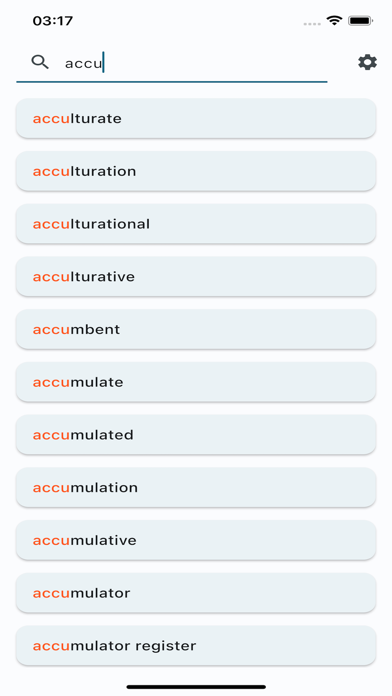Click the highlighted "accu" prefix in accumbent

coord(51,330)
